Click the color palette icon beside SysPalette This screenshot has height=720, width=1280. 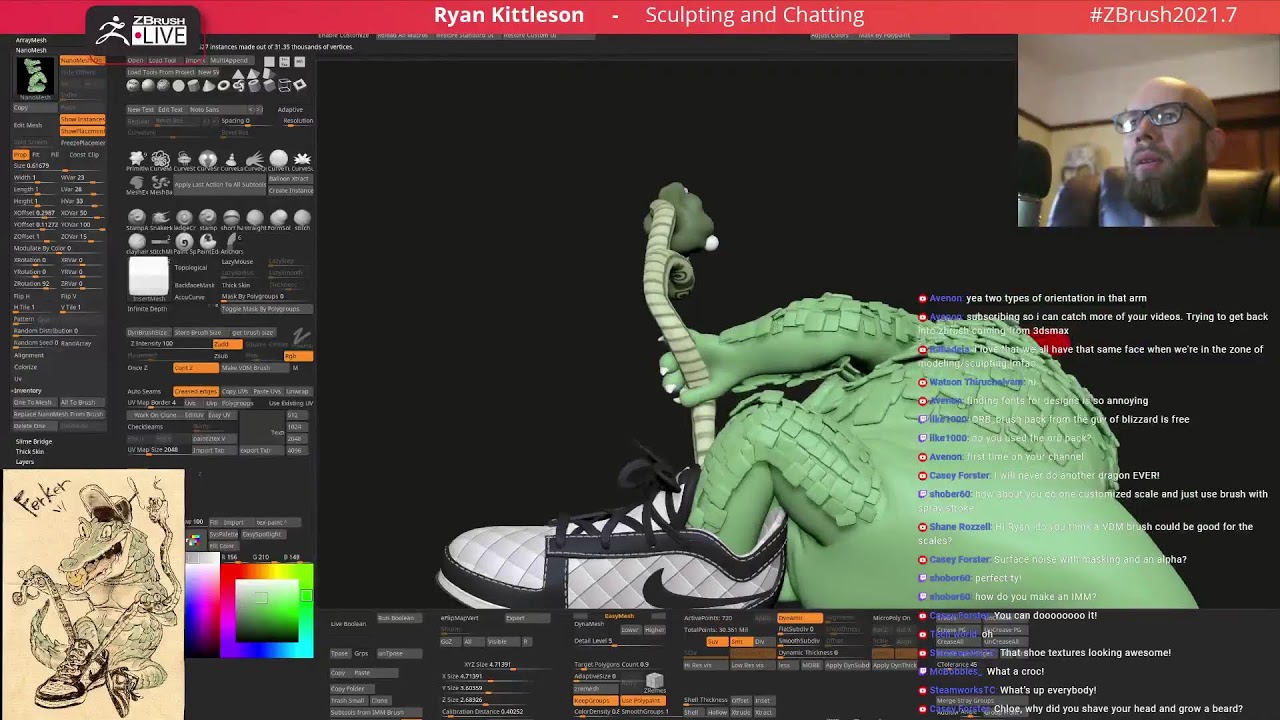pos(194,540)
